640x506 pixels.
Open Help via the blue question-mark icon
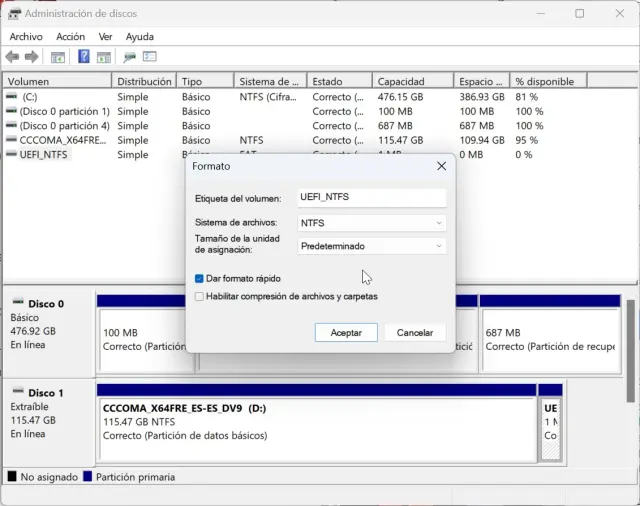(x=84, y=57)
